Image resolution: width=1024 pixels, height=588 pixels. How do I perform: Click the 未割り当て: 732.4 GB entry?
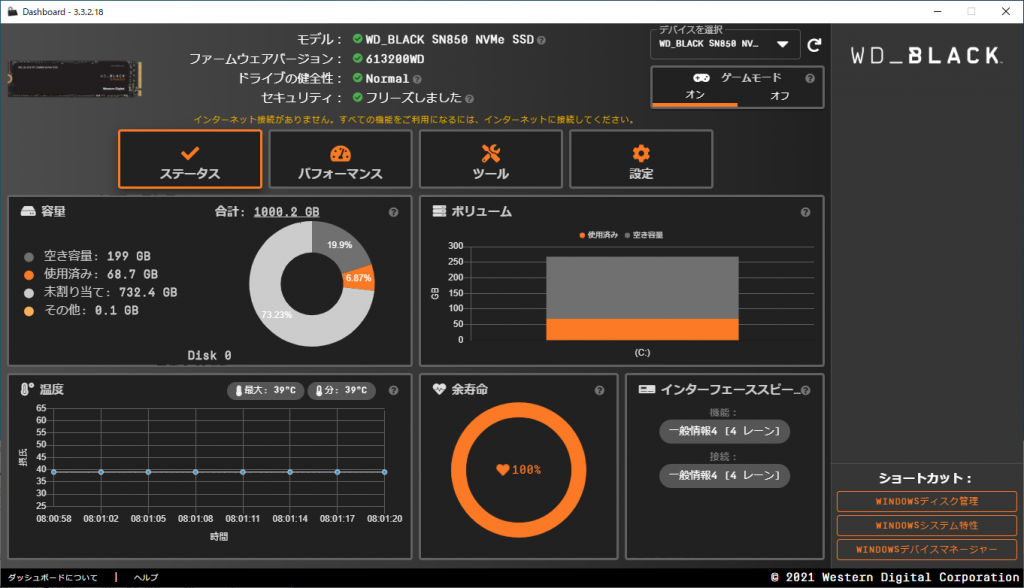click(x=110, y=293)
